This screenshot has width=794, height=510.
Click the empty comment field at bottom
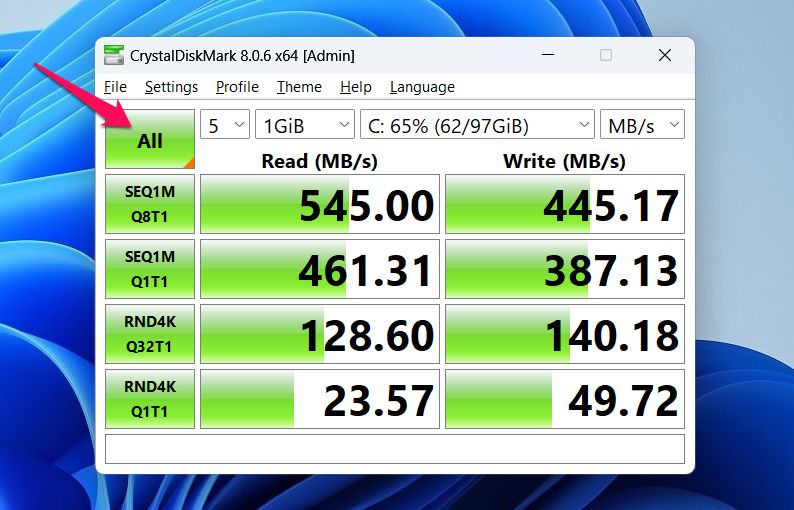395,449
